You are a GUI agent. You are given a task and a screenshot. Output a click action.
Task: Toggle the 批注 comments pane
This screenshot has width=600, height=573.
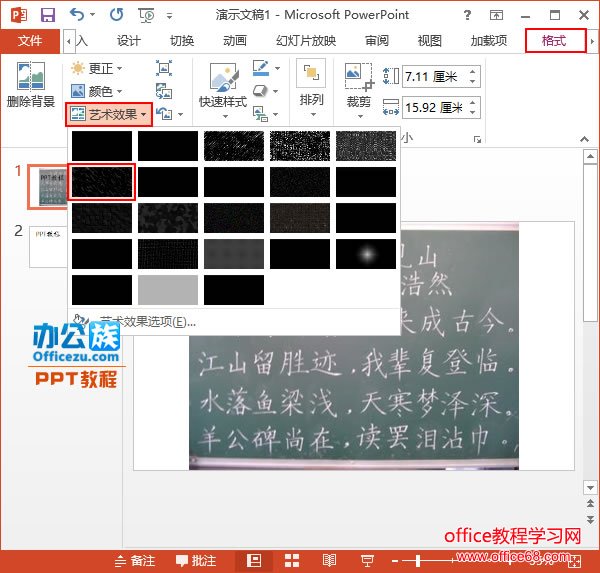coord(196,561)
